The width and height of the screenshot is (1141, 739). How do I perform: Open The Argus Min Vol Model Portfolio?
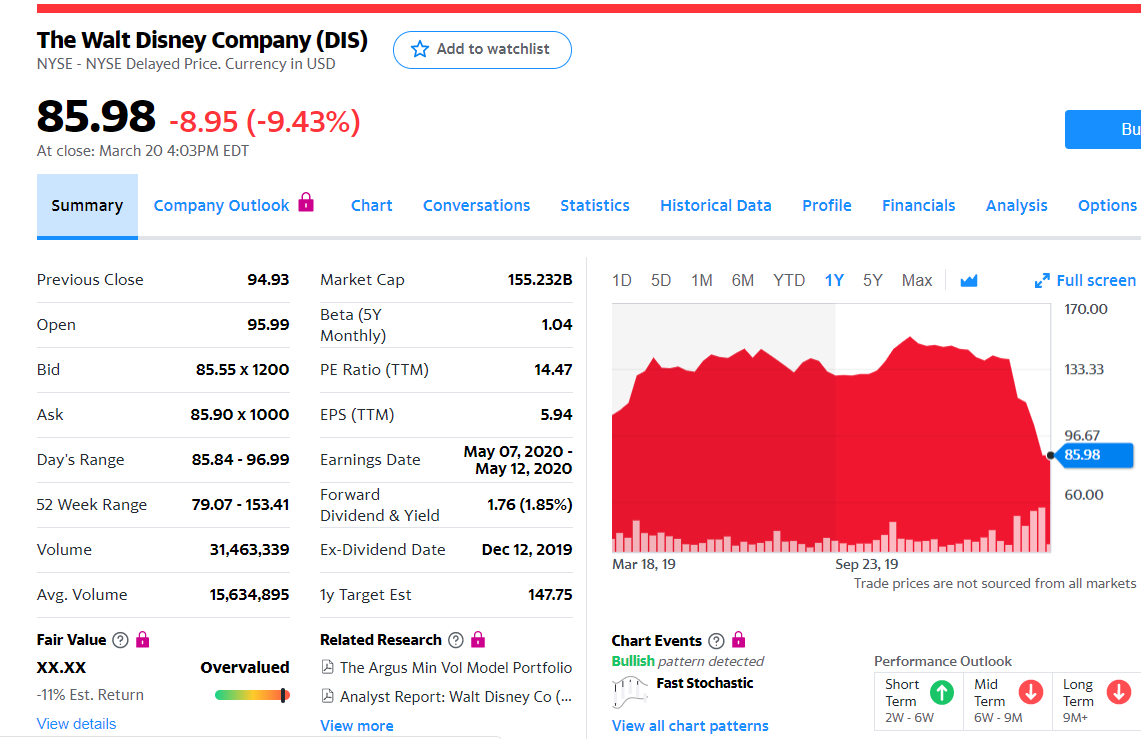pos(456,667)
